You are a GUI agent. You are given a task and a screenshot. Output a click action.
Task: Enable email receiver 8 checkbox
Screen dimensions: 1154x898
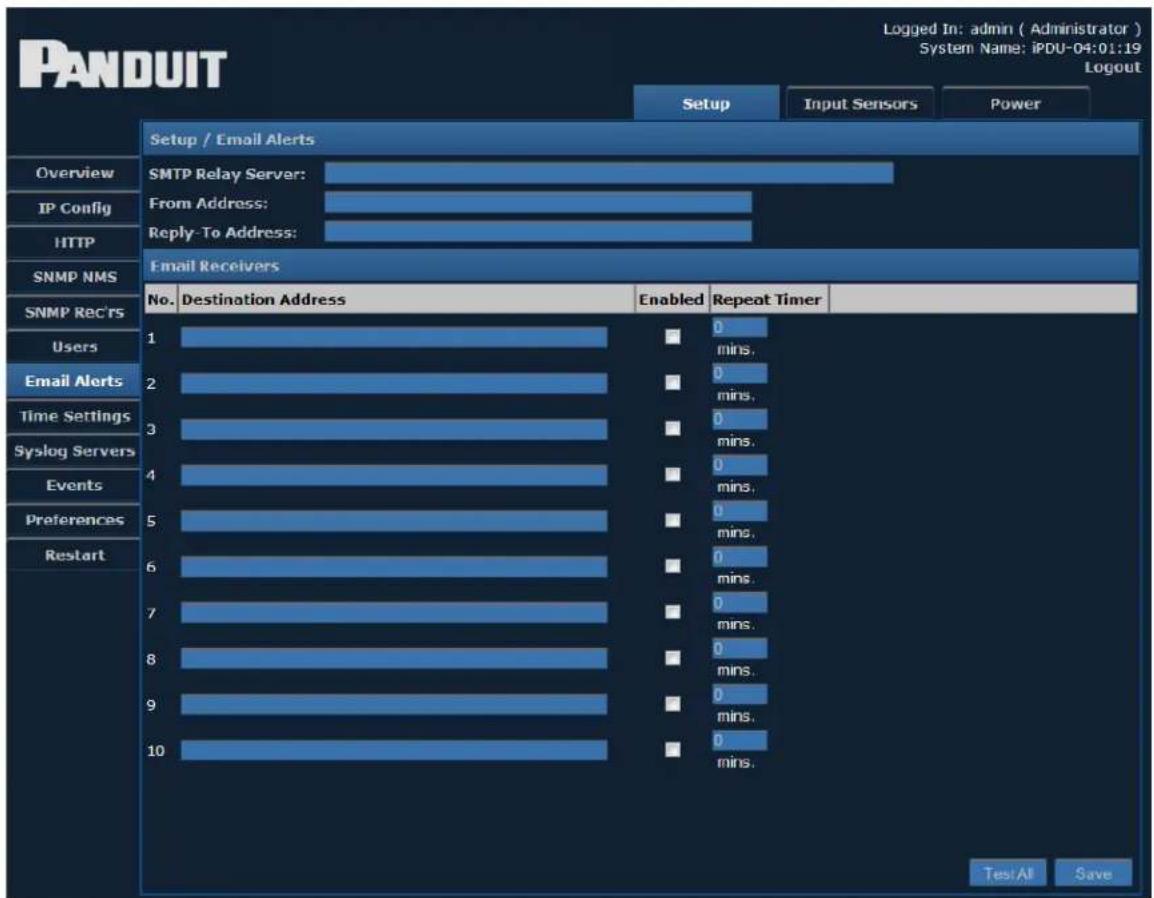[673, 657]
